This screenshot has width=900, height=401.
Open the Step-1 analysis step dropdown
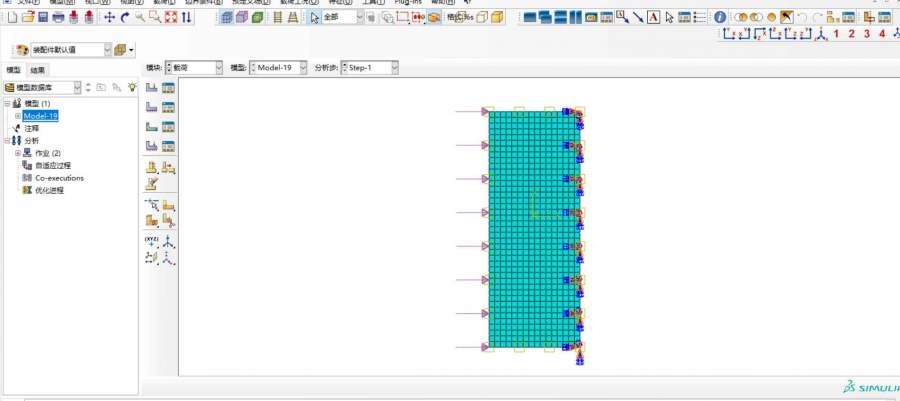[370, 67]
